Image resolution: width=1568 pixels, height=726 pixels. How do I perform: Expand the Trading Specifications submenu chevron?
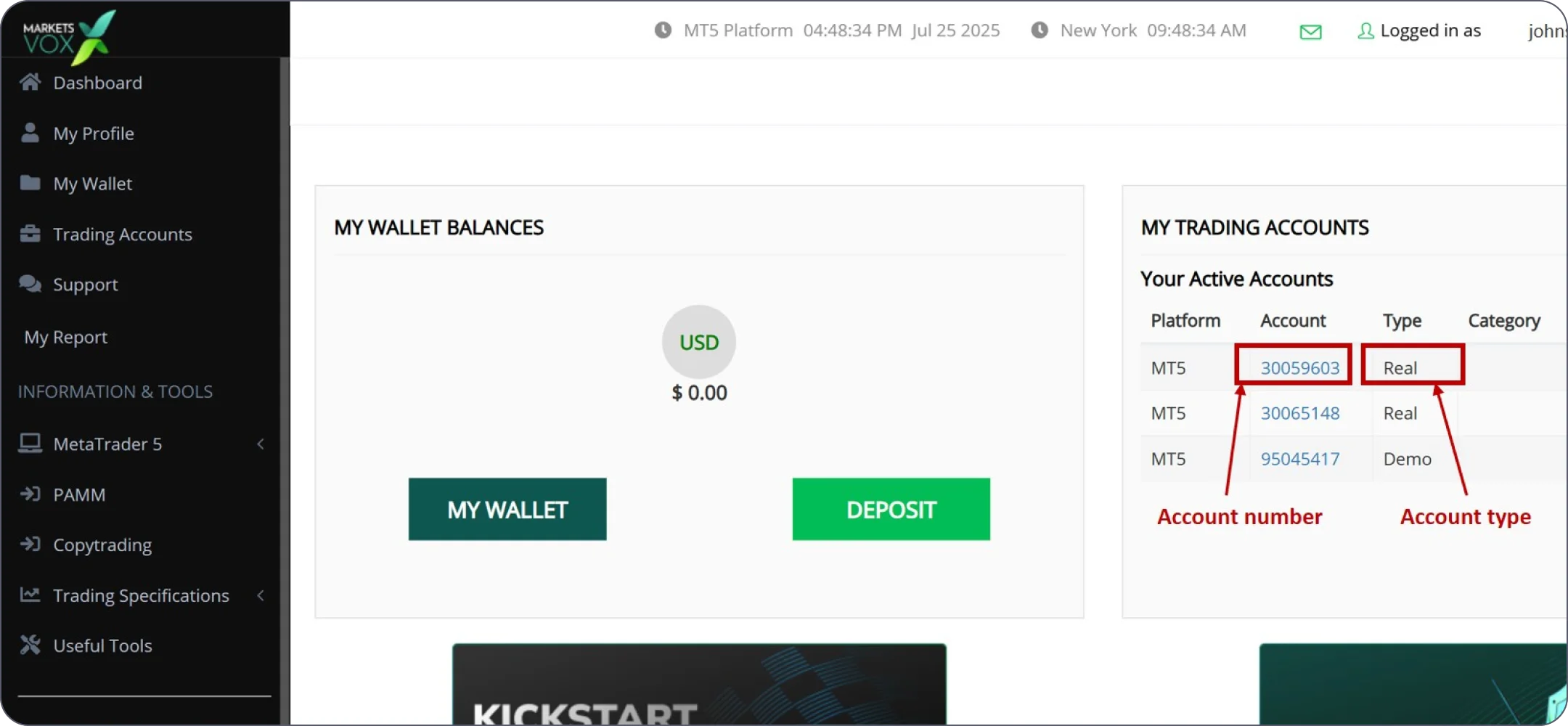(x=261, y=595)
